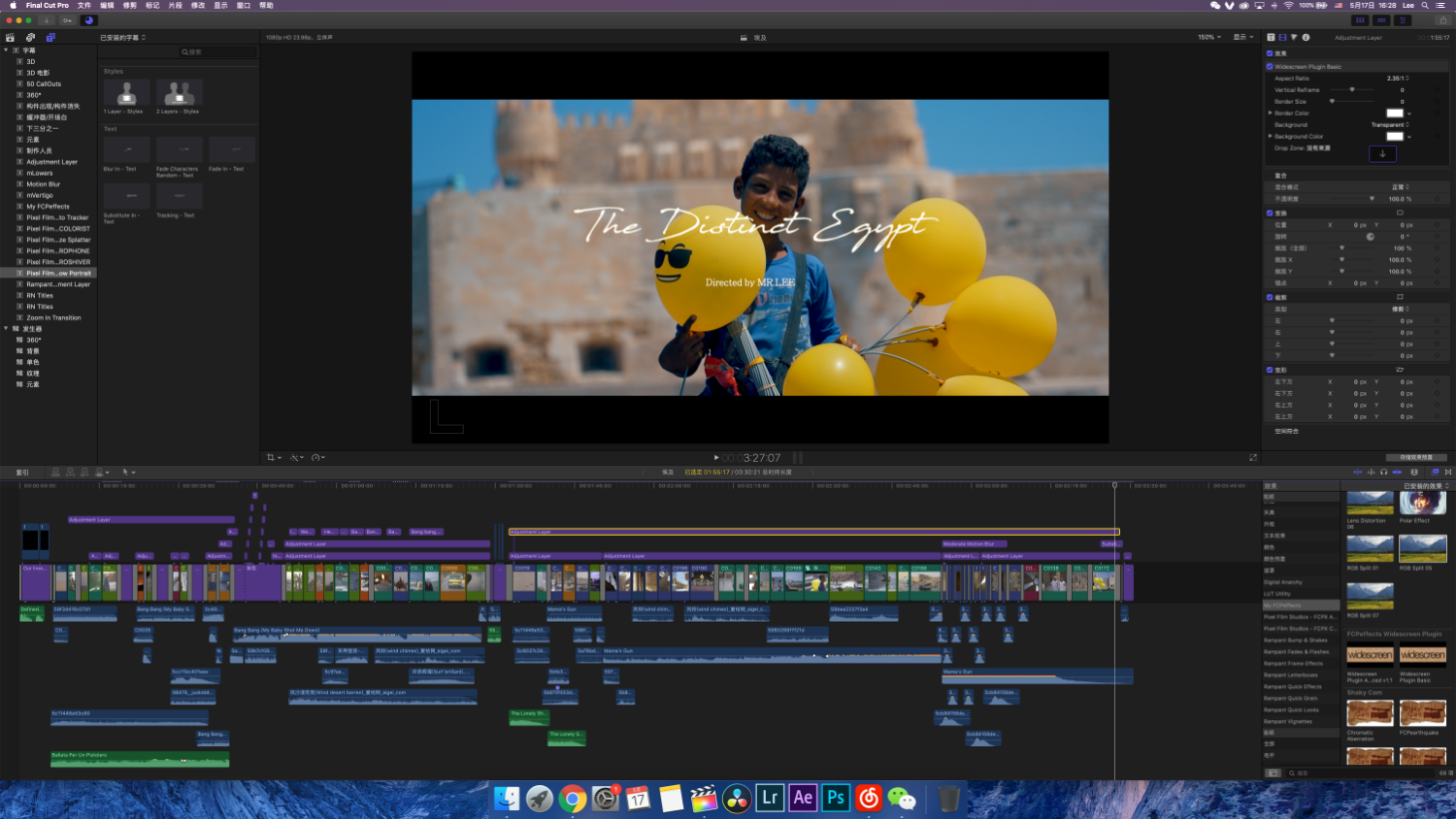Open Spotlight search in menu bar
Viewport: 1456px width, 819px height.
point(1425,5)
